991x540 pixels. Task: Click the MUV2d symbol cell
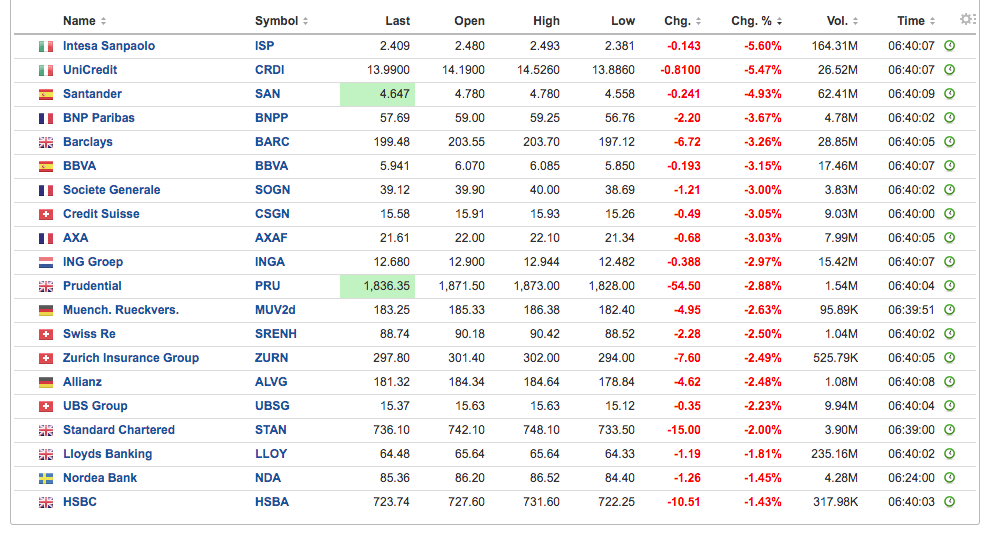275,310
